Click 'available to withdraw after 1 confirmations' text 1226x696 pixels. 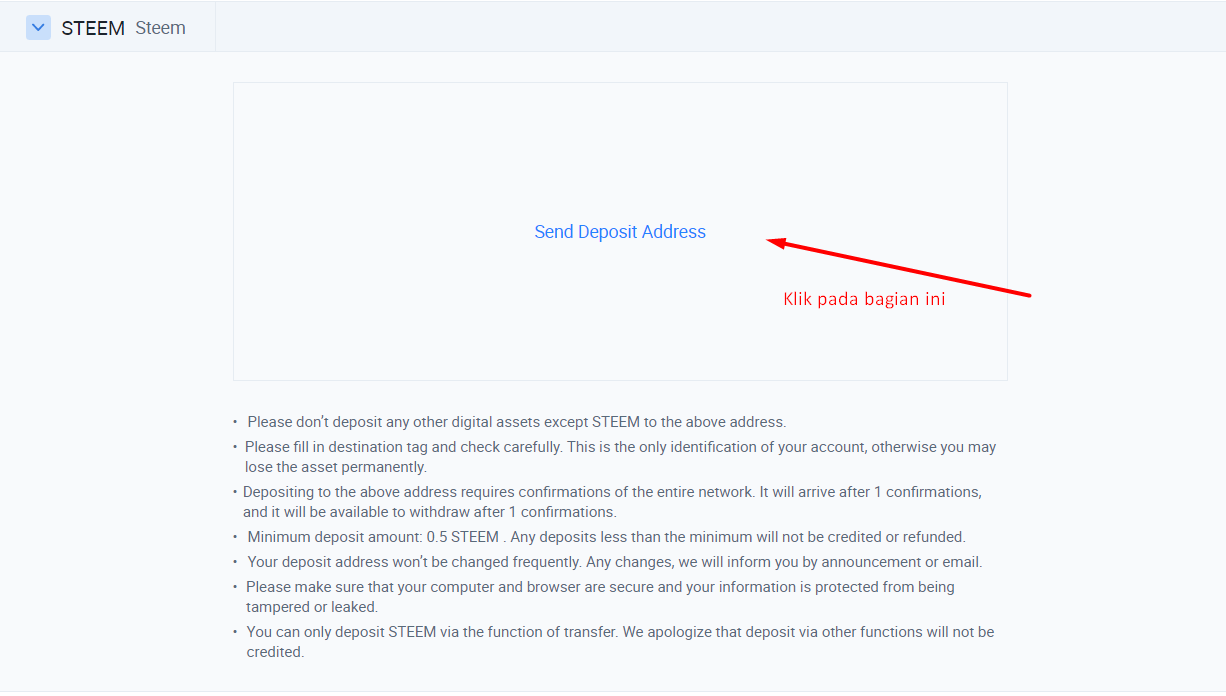click(x=429, y=512)
